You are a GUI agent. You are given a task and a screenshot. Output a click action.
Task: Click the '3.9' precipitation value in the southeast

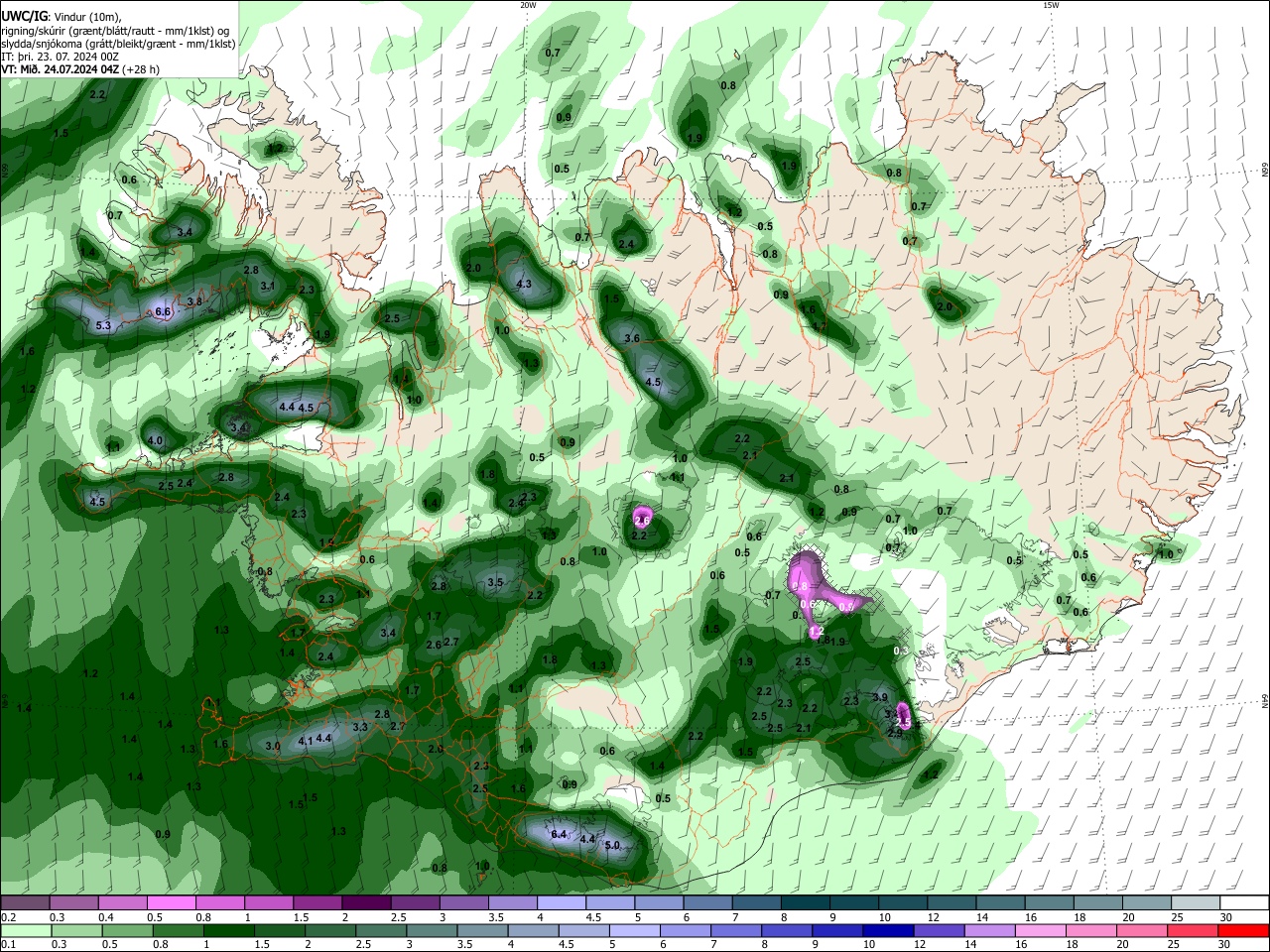[x=879, y=697]
